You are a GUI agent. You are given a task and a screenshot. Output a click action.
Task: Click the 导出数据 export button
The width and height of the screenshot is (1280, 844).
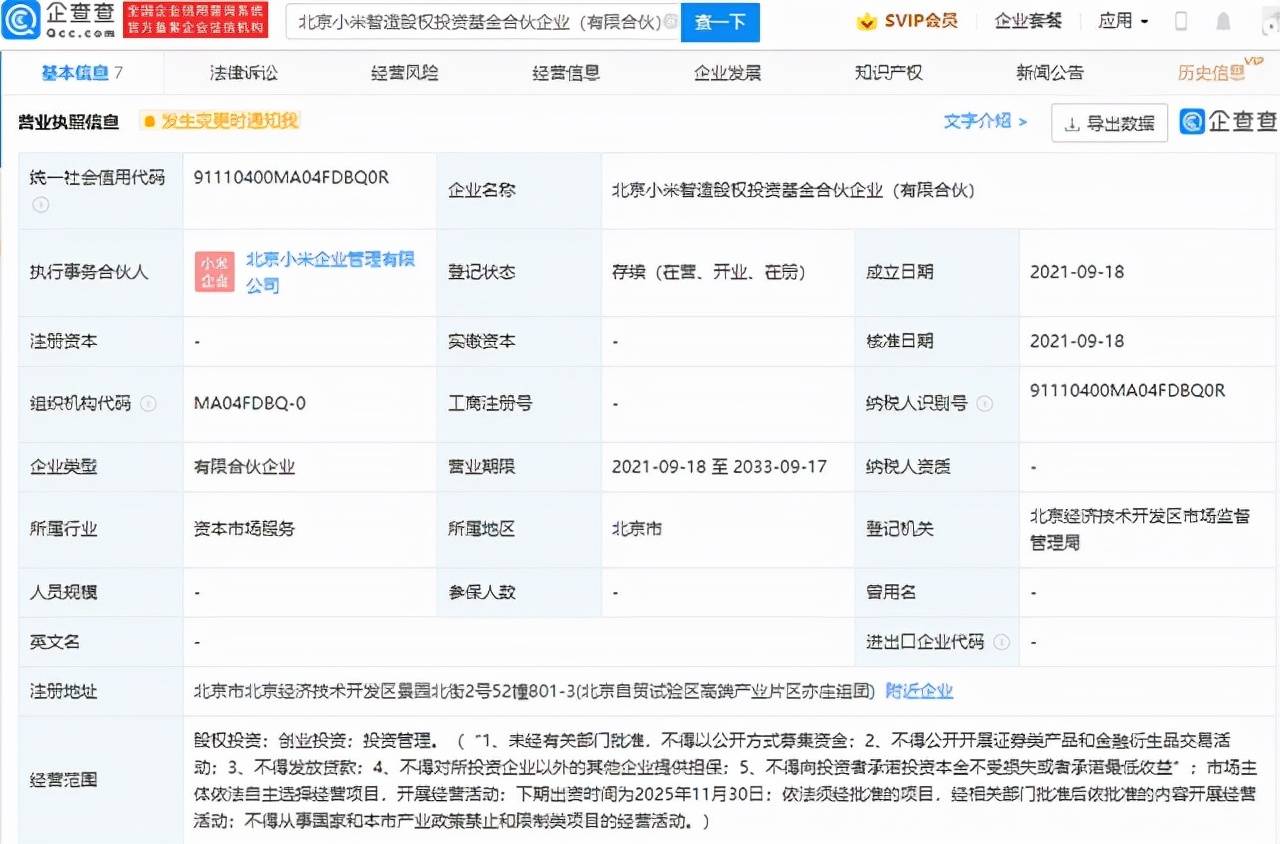tap(1109, 123)
